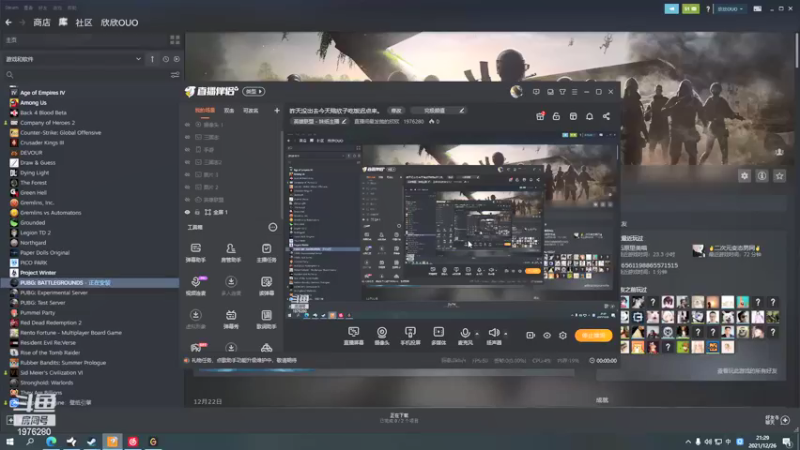Add a 多媒体 media source
The image size is (800, 450).
(x=439, y=336)
